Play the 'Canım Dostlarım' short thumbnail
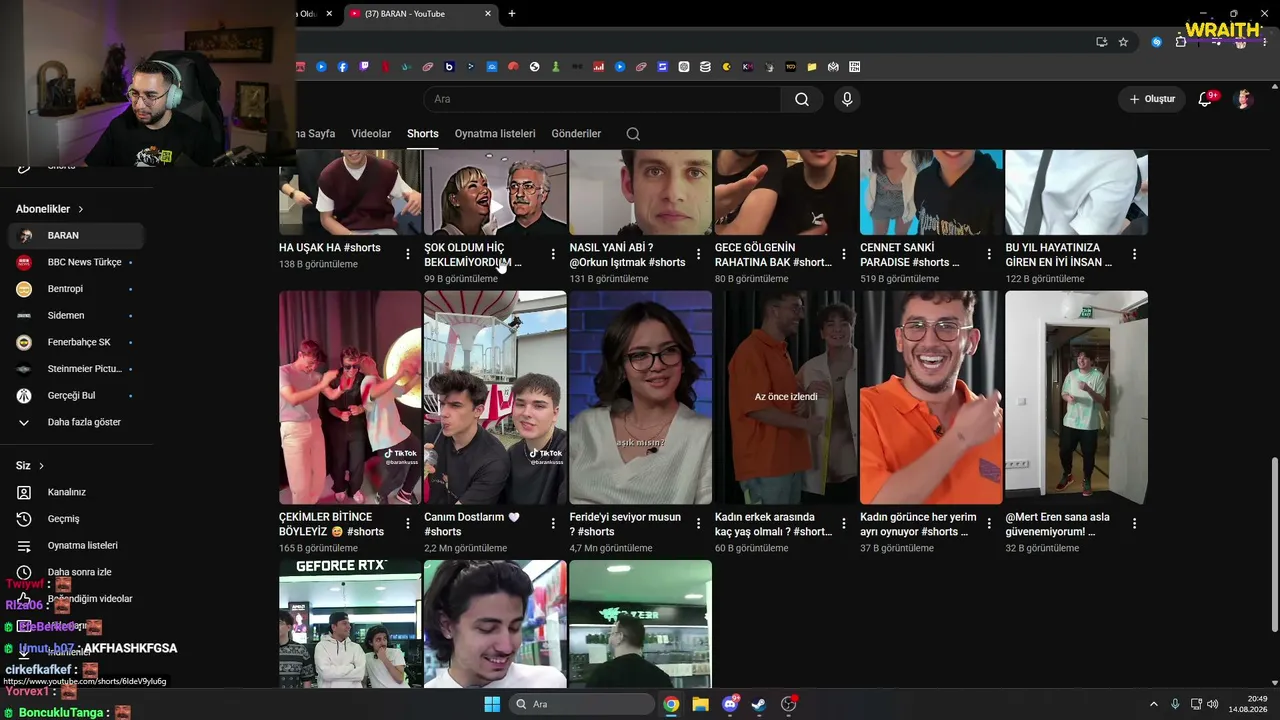 tap(495, 398)
